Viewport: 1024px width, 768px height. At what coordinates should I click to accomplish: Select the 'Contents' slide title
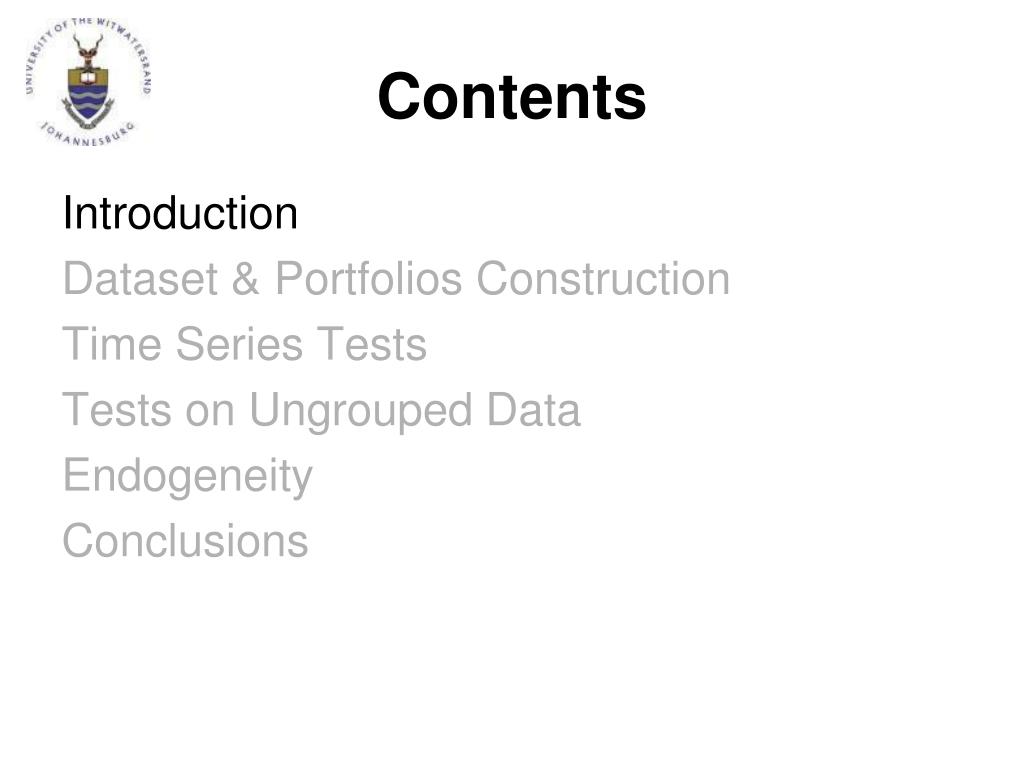(x=512, y=97)
